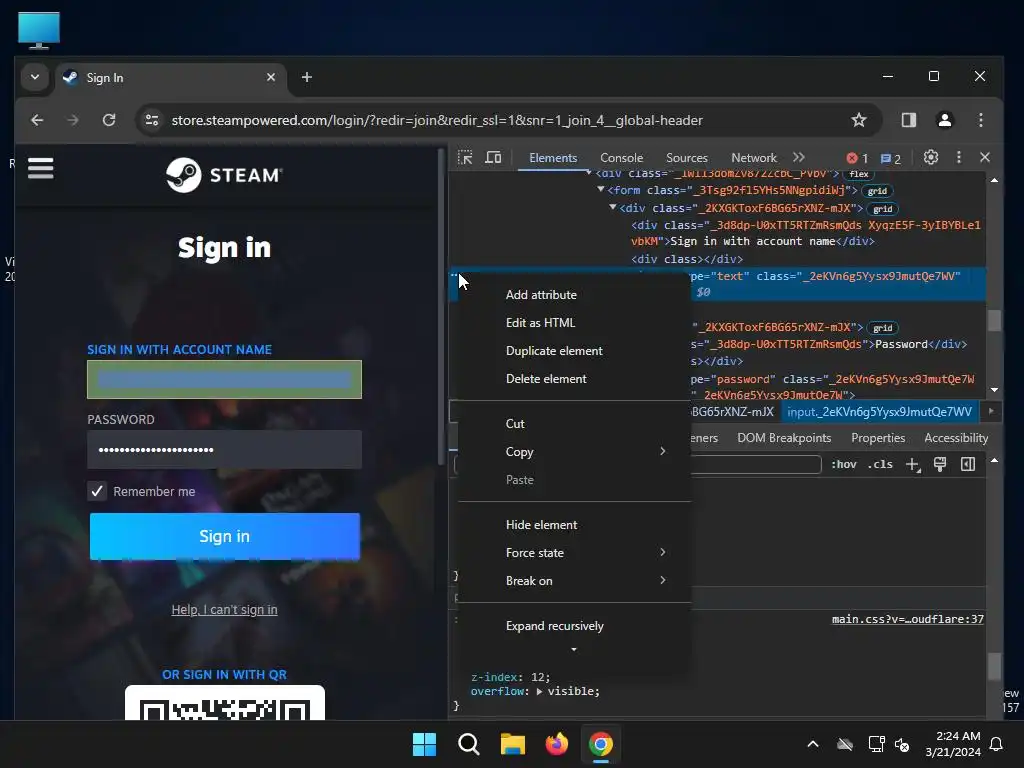The width and height of the screenshot is (1024, 768).
Task: Open Windows taskbar search
Action: [469, 744]
